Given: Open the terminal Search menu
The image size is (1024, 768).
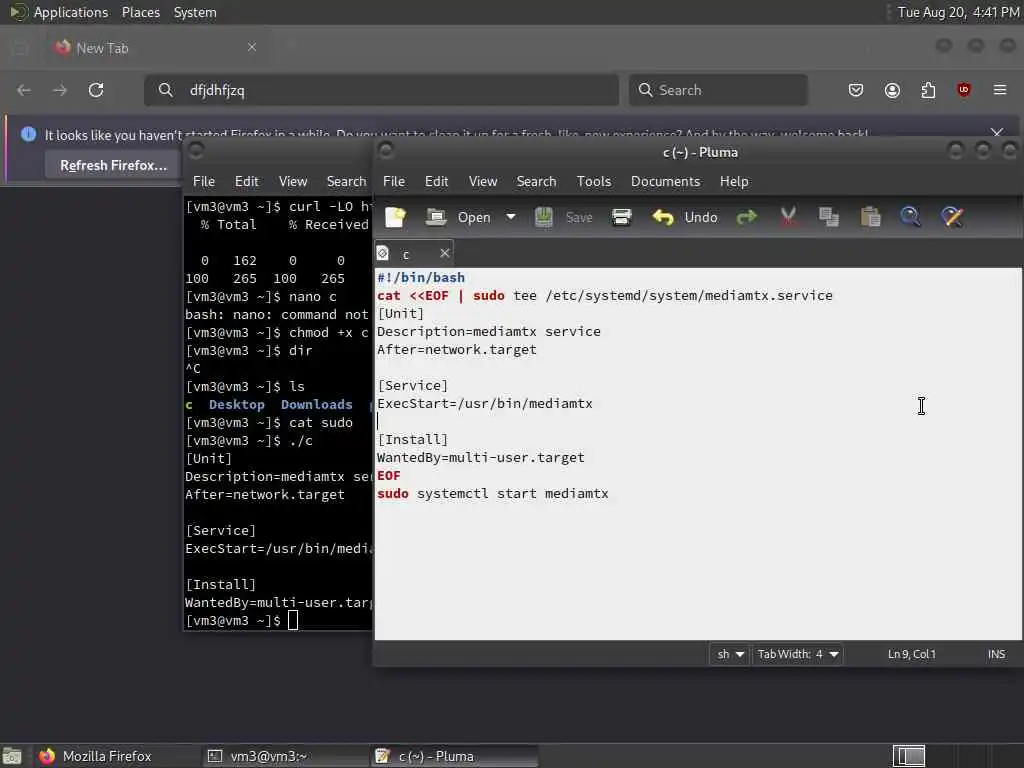Looking at the screenshot, I should [x=346, y=182].
